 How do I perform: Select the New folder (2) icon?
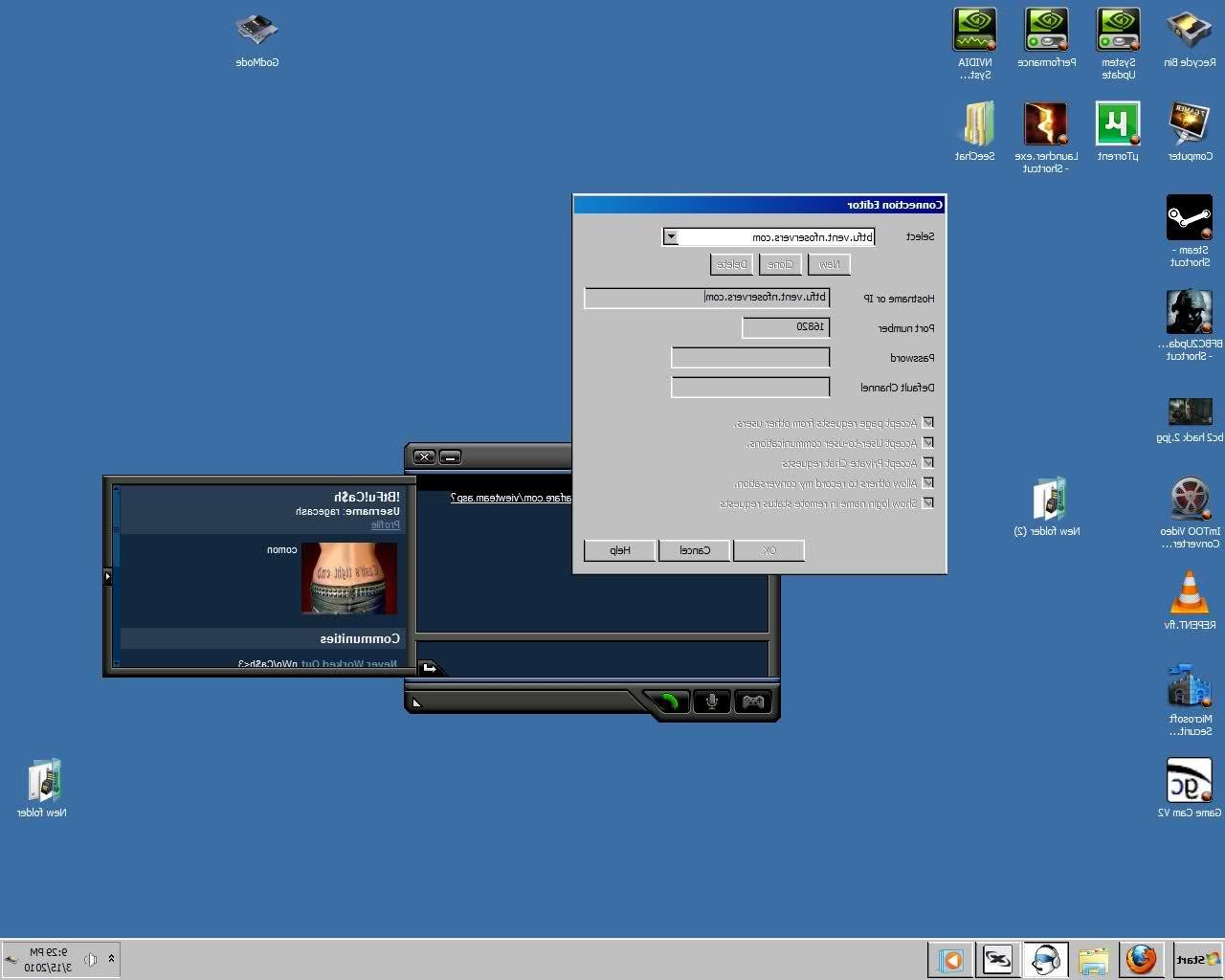(1047, 507)
